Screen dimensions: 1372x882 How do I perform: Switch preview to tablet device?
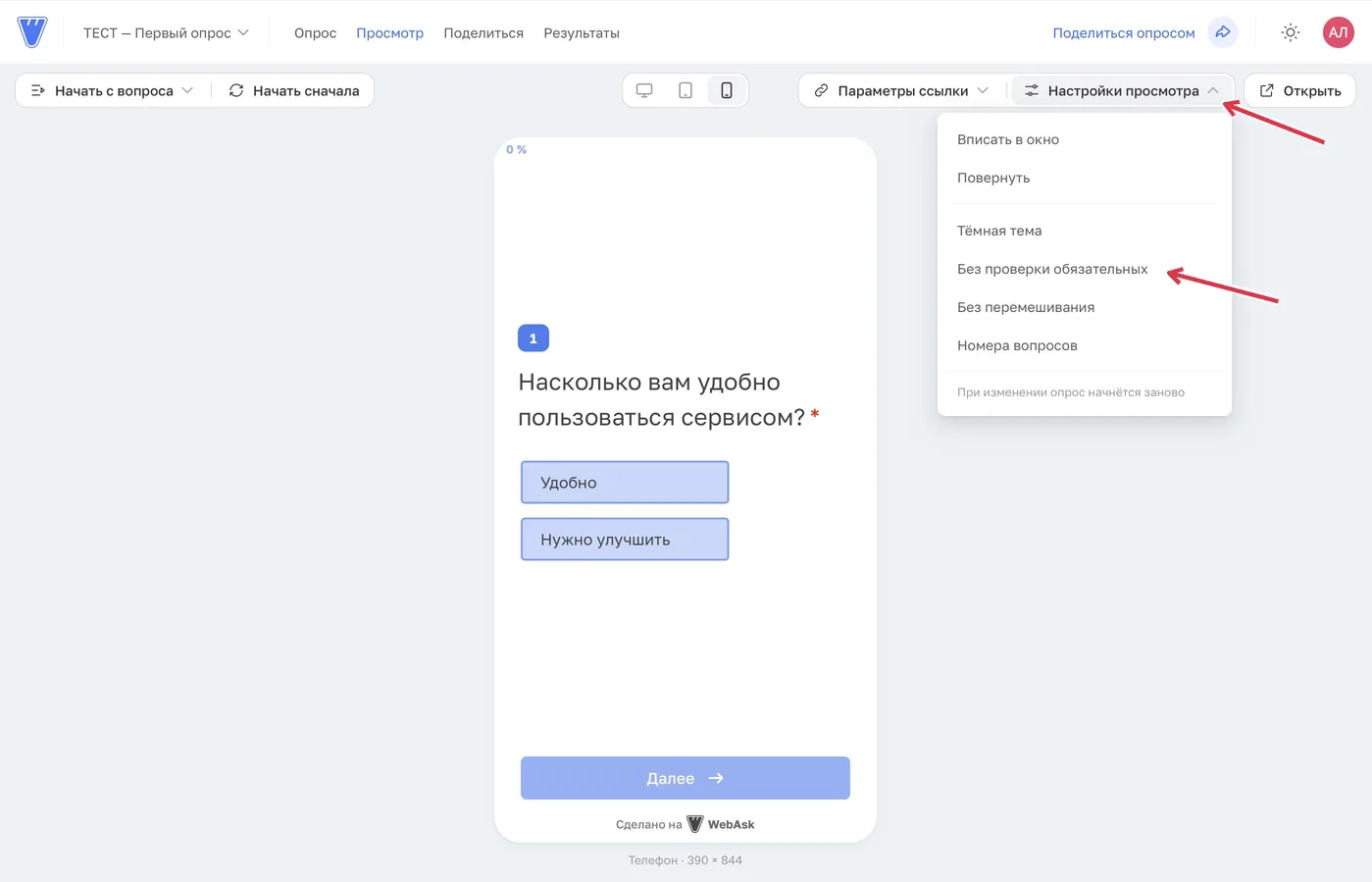(686, 90)
